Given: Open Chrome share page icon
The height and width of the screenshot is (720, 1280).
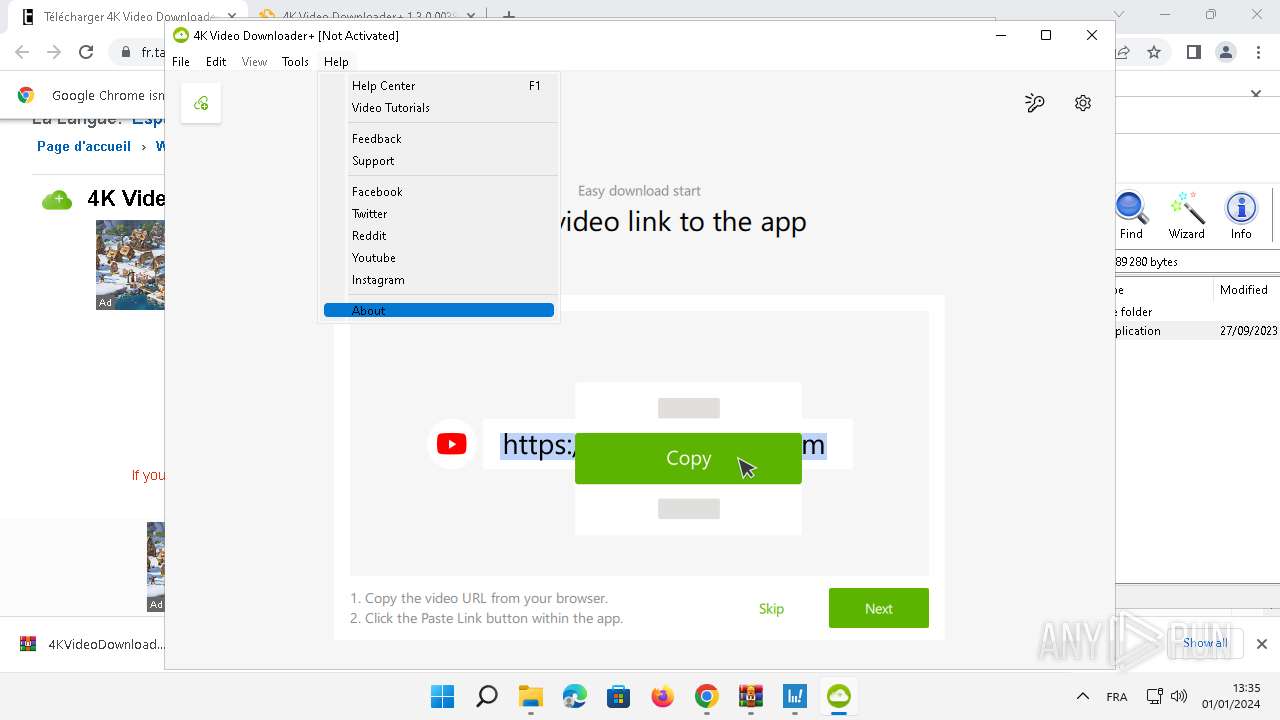Looking at the screenshot, I should click(x=1122, y=52).
